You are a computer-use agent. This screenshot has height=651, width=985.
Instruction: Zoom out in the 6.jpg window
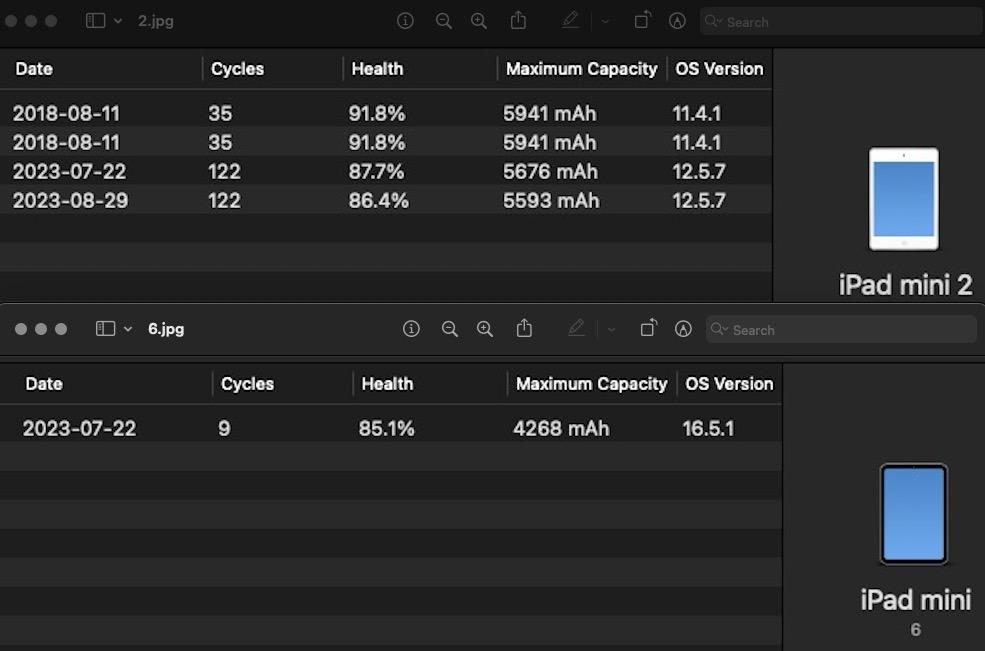pyautogui.click(x=450, y=329)
